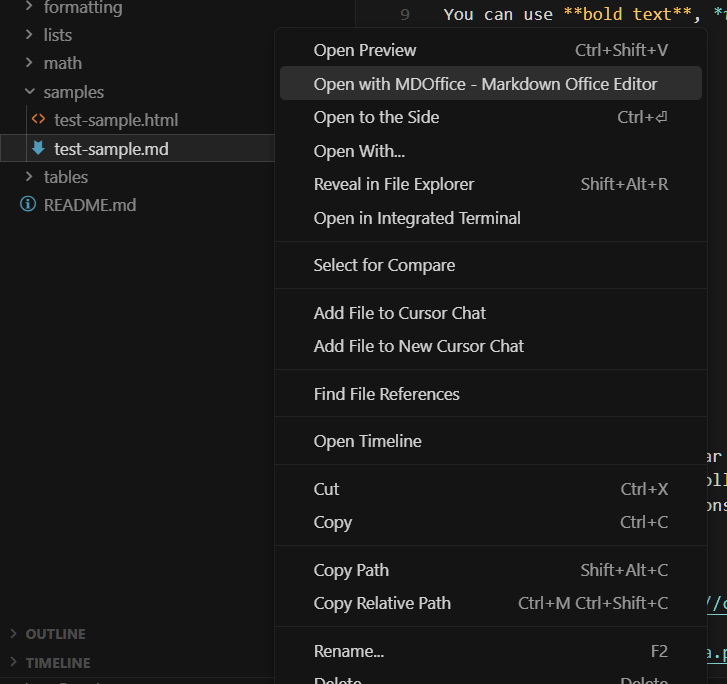Choose Reveal in File Explorer

click(x=491, y=185)
